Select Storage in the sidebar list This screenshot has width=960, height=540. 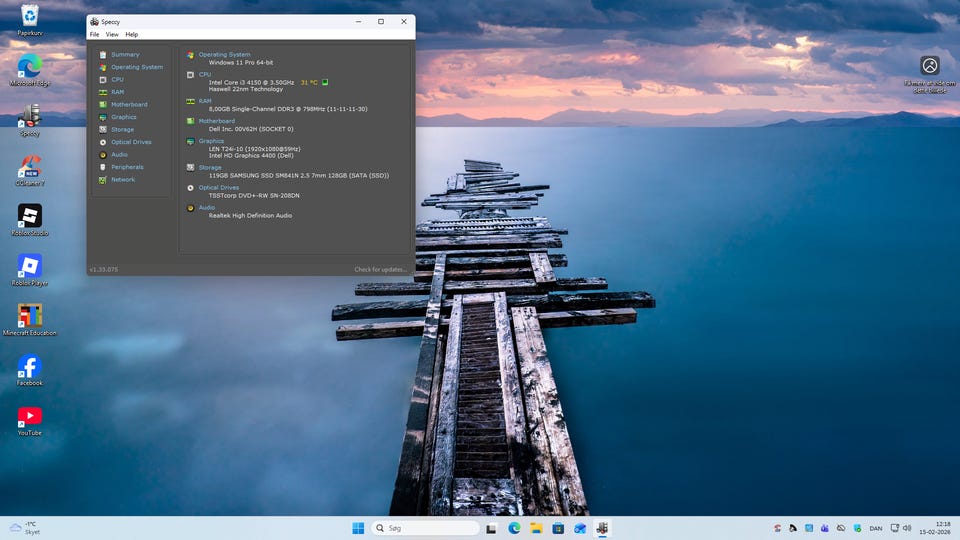click(x=122, y=130)
